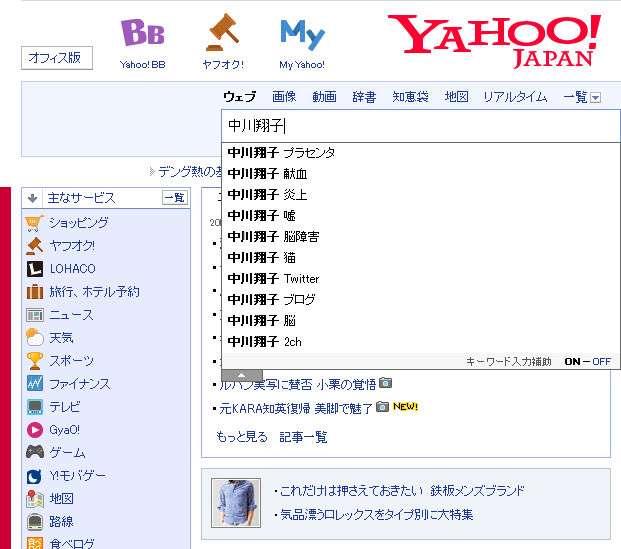This screenshot has width=621, height=549.
Task: Choose suggestion 中川翔子 脳障害
Action: click(421, 236)
